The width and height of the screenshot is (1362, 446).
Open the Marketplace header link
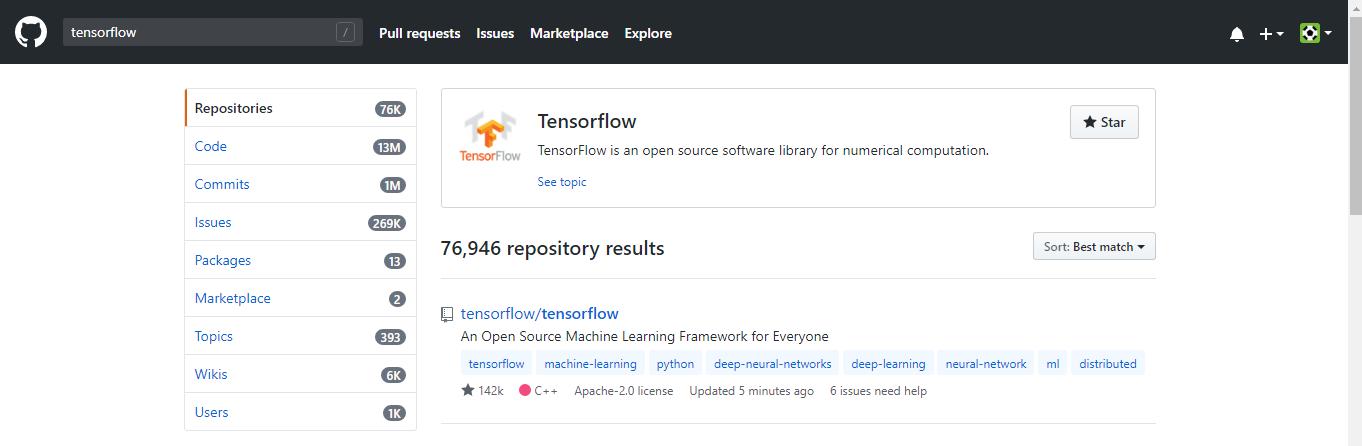point(569,33)
